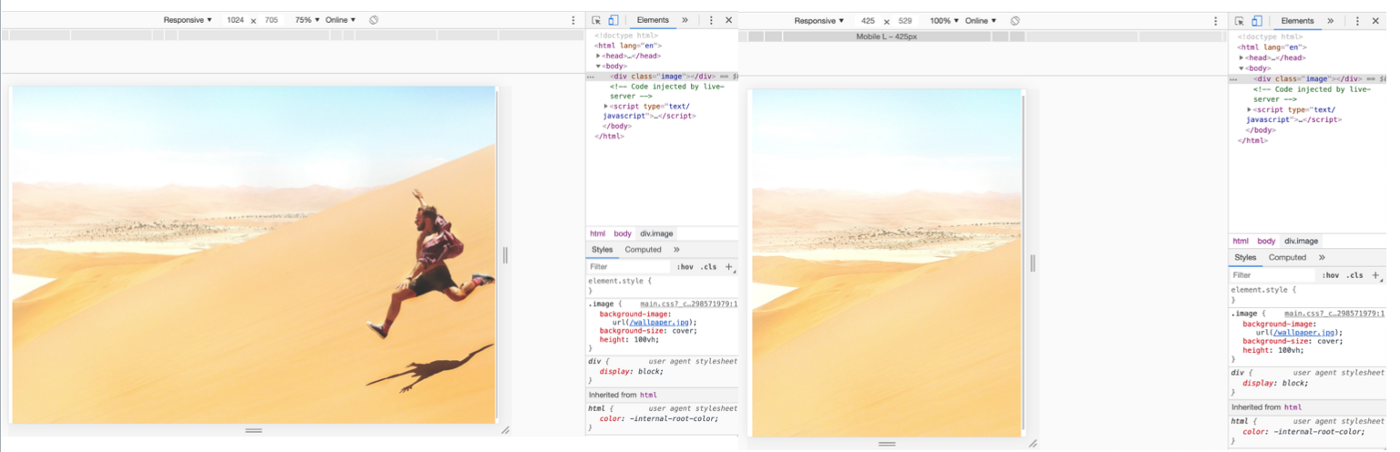Collapse body node in right DOM tree
The image size is (1400, 452).
pyautogui.click(x=1242, y=68)
